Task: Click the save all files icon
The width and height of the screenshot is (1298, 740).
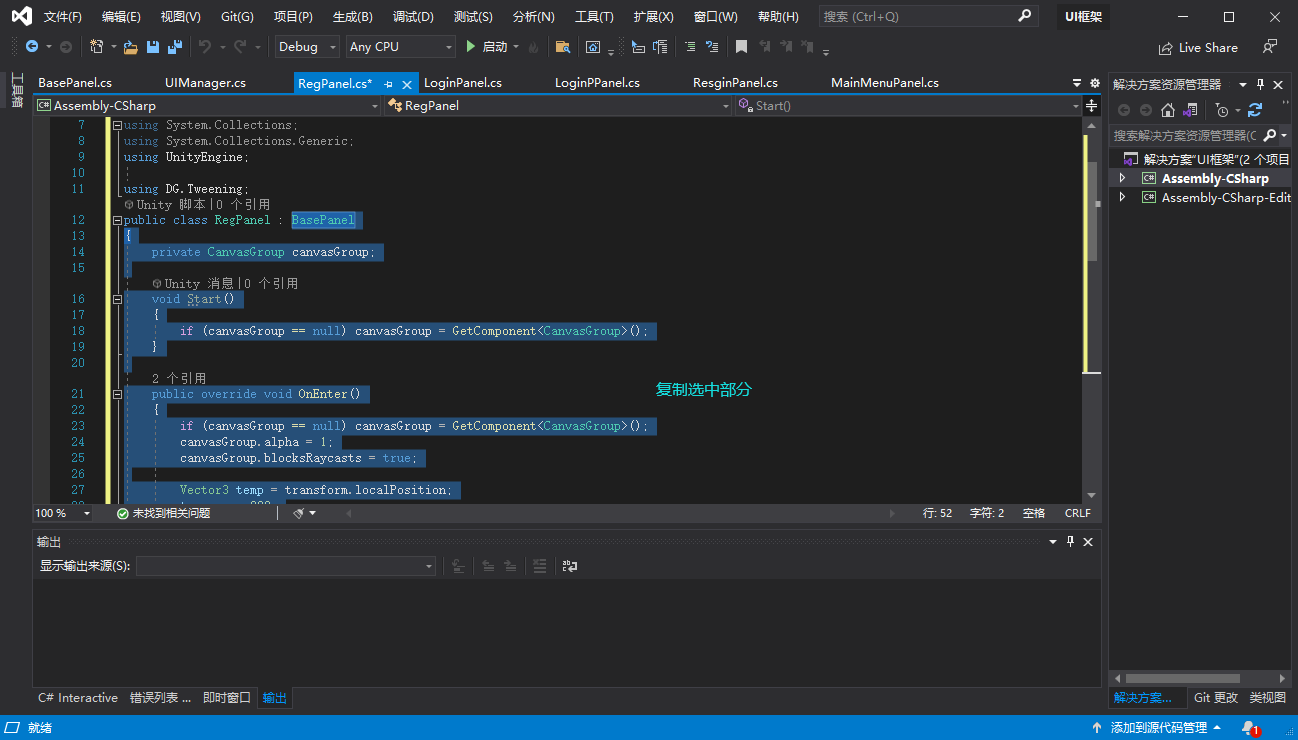Action: (x=175, y=47)
